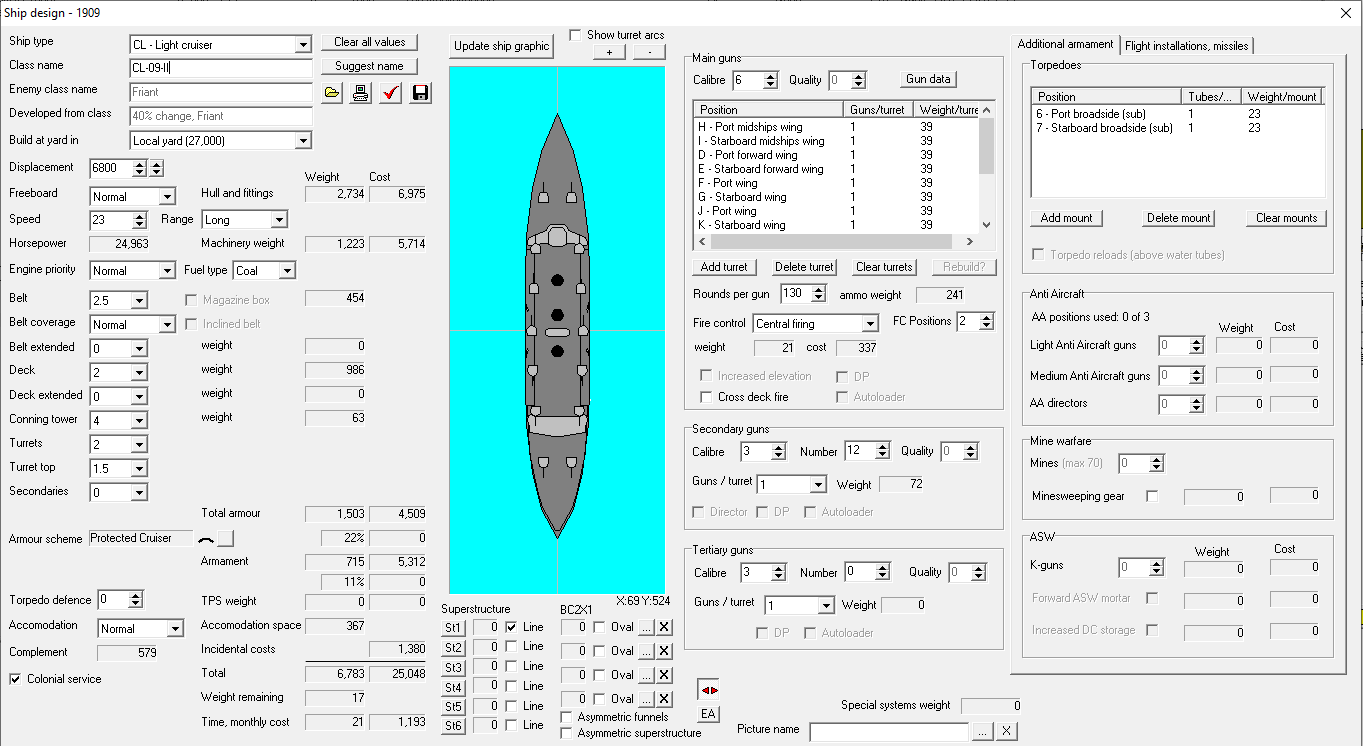
Task: Select the Additional armament tab
Action: point(1065,44)
